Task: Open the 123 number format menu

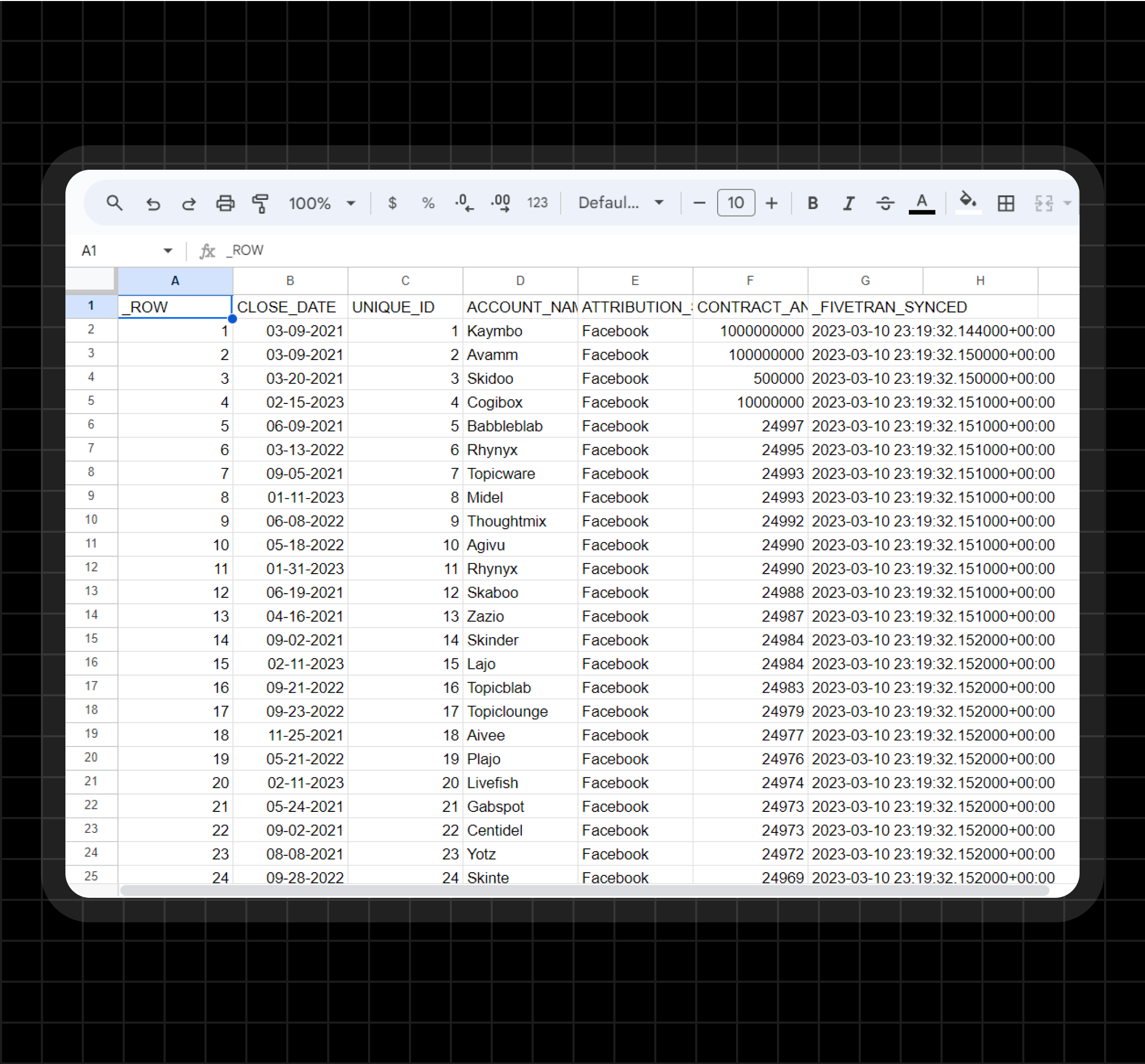Action: (537, 202)
